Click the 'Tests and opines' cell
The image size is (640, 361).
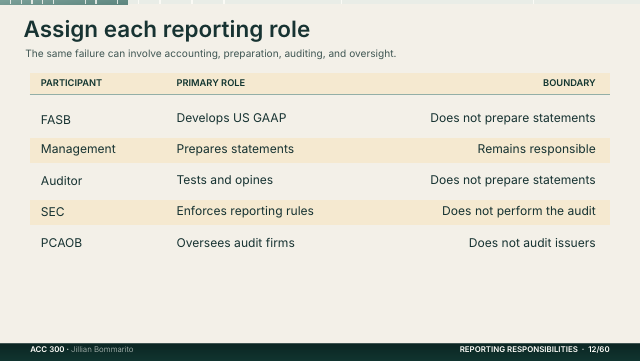224,180
